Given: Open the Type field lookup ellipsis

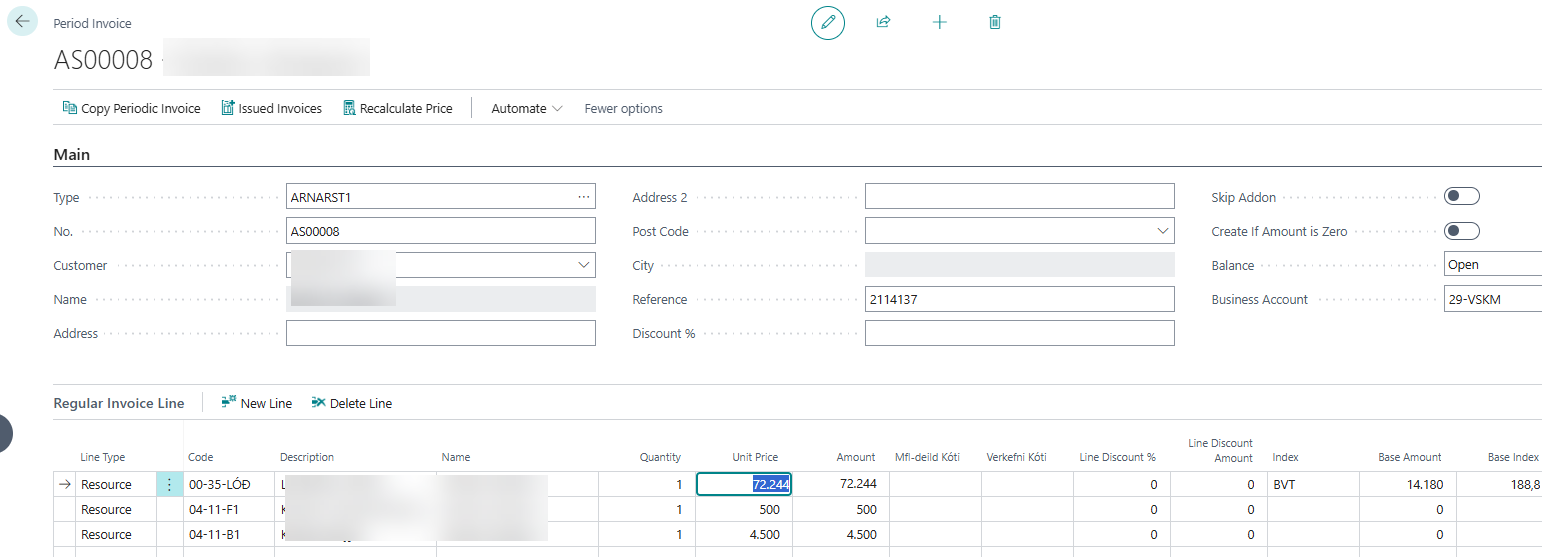Looking at the screenshot, I should 584,197.
